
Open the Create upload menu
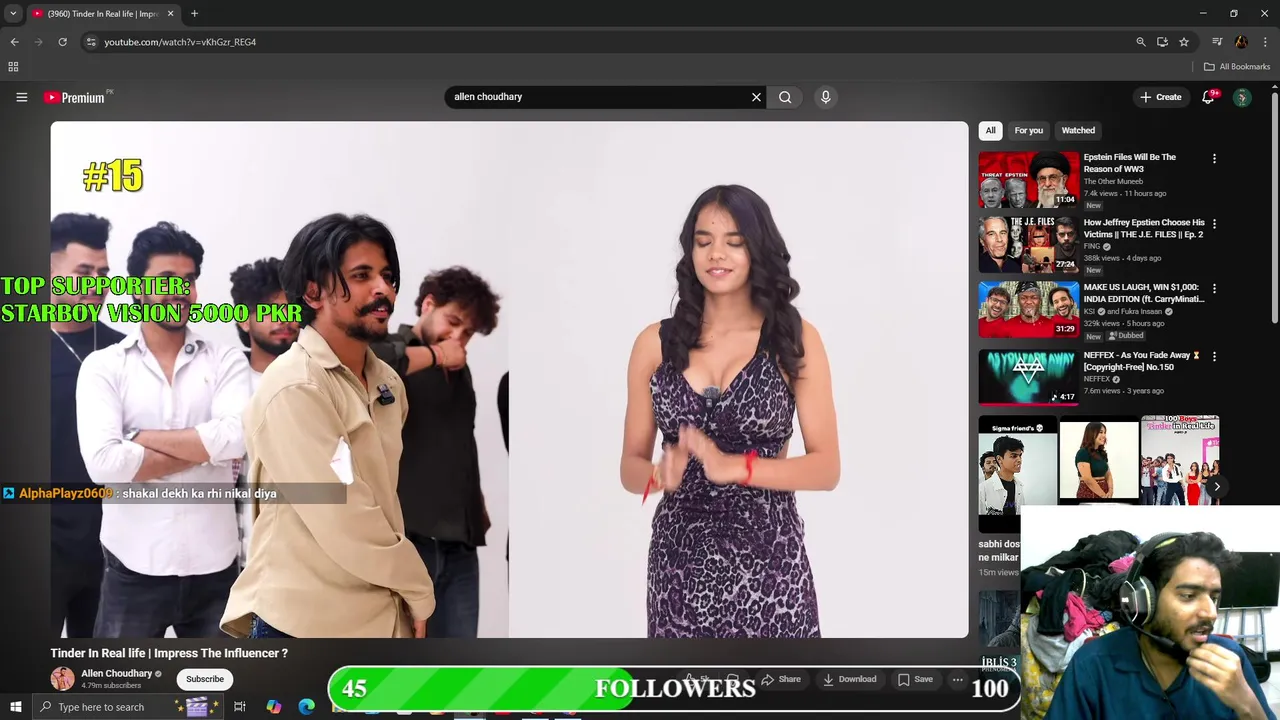pyautogui.click(x=1161, y=97)
